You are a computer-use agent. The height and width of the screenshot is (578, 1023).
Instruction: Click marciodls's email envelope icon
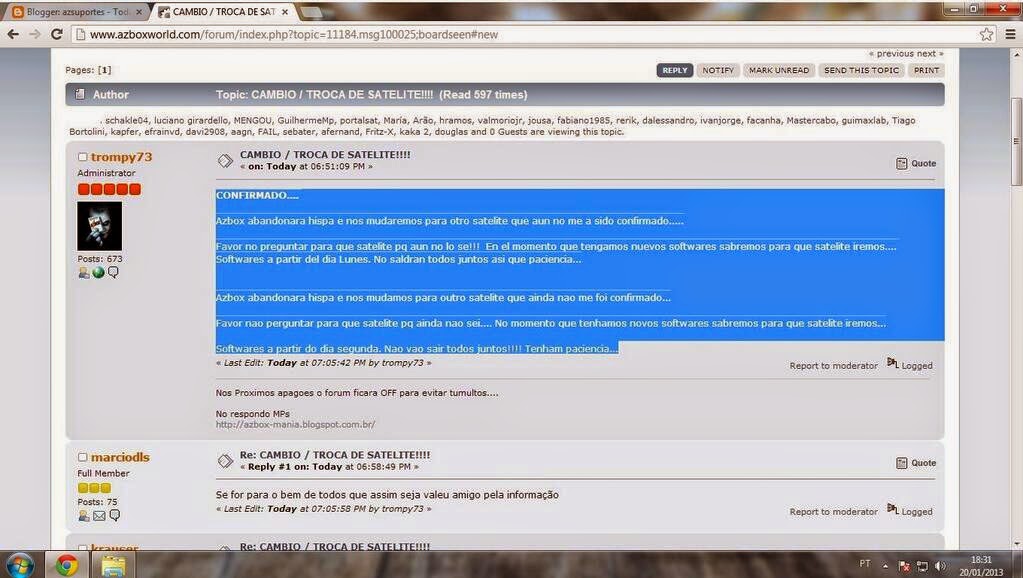click(99, 515)
